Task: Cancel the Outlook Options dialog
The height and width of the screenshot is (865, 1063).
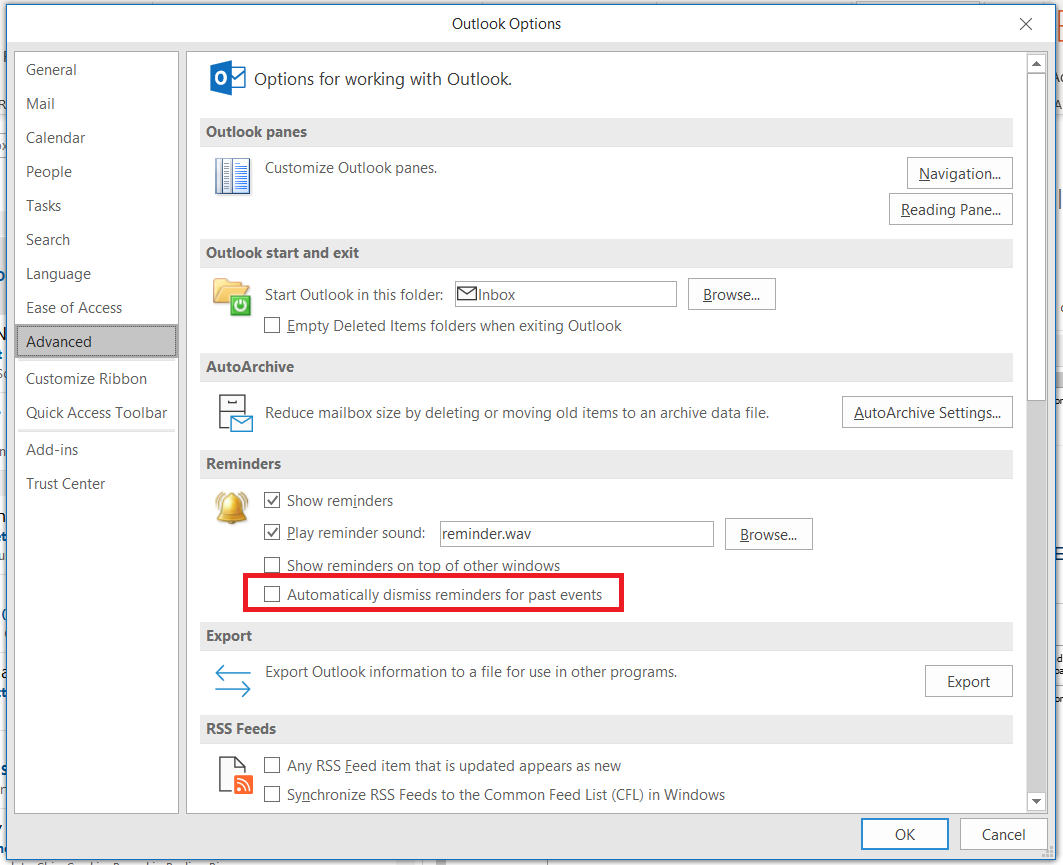Action: [x=1003, y=834]
